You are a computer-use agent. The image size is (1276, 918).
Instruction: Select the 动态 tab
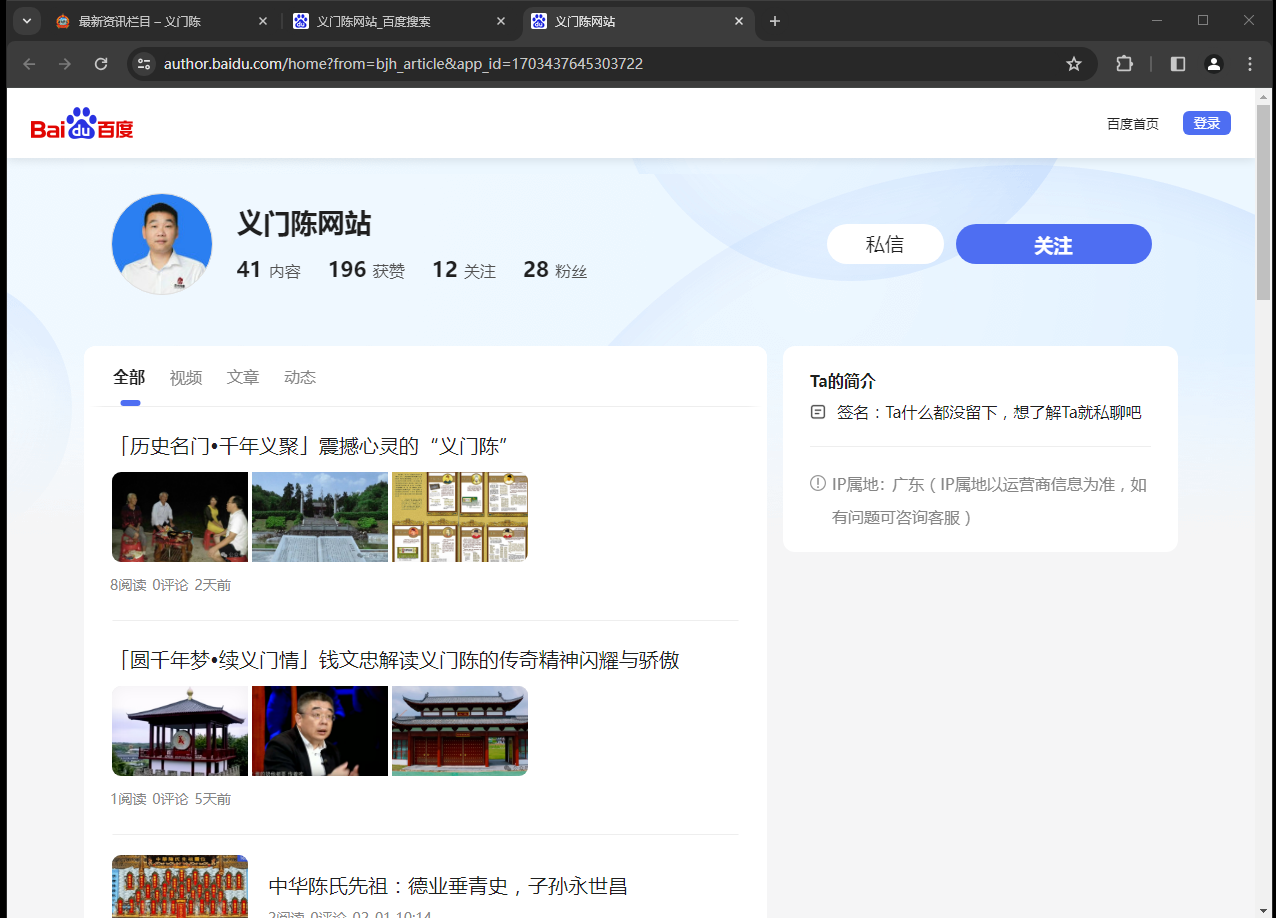[x=300, y=377]
